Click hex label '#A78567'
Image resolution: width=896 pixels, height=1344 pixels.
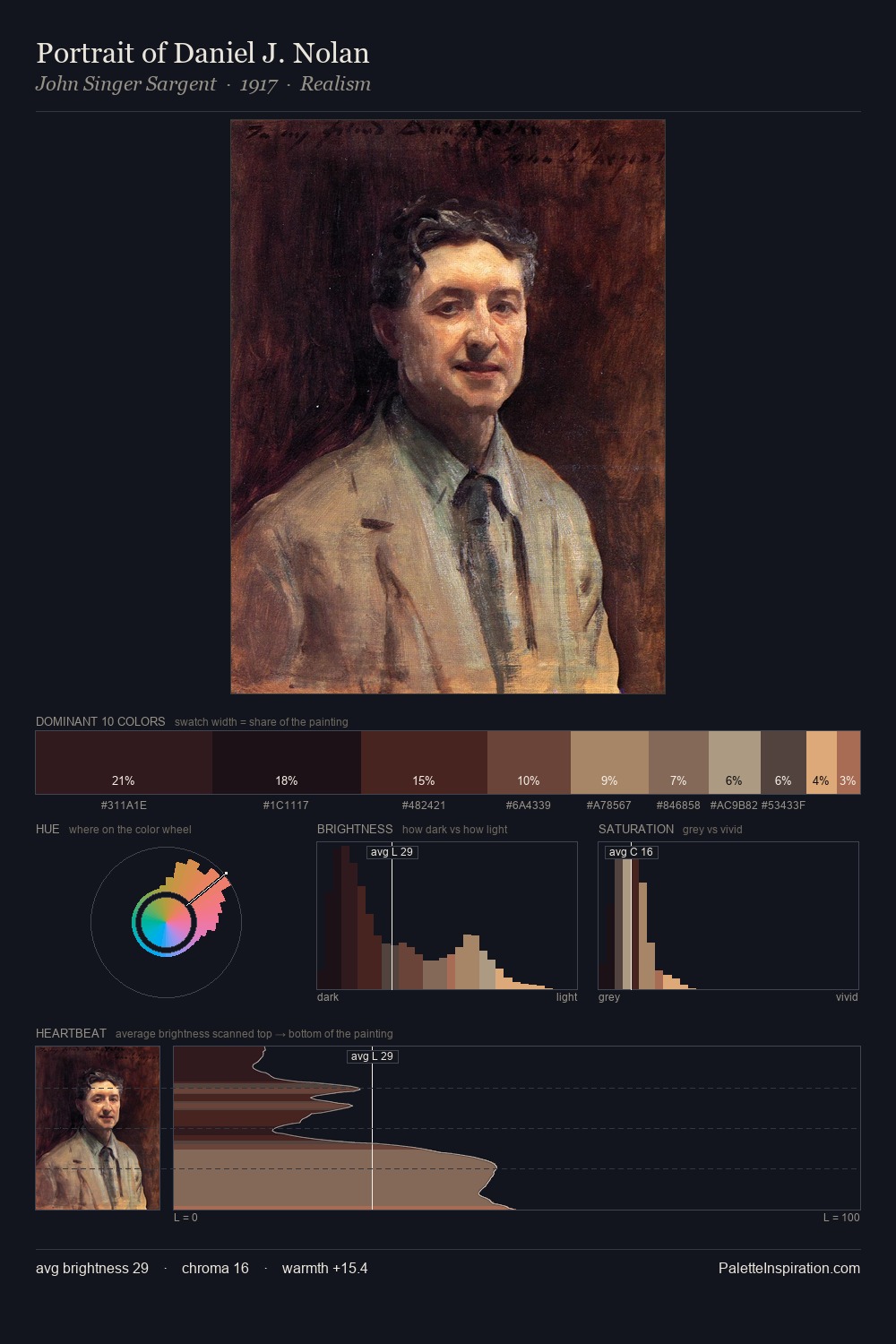(609, 806)
